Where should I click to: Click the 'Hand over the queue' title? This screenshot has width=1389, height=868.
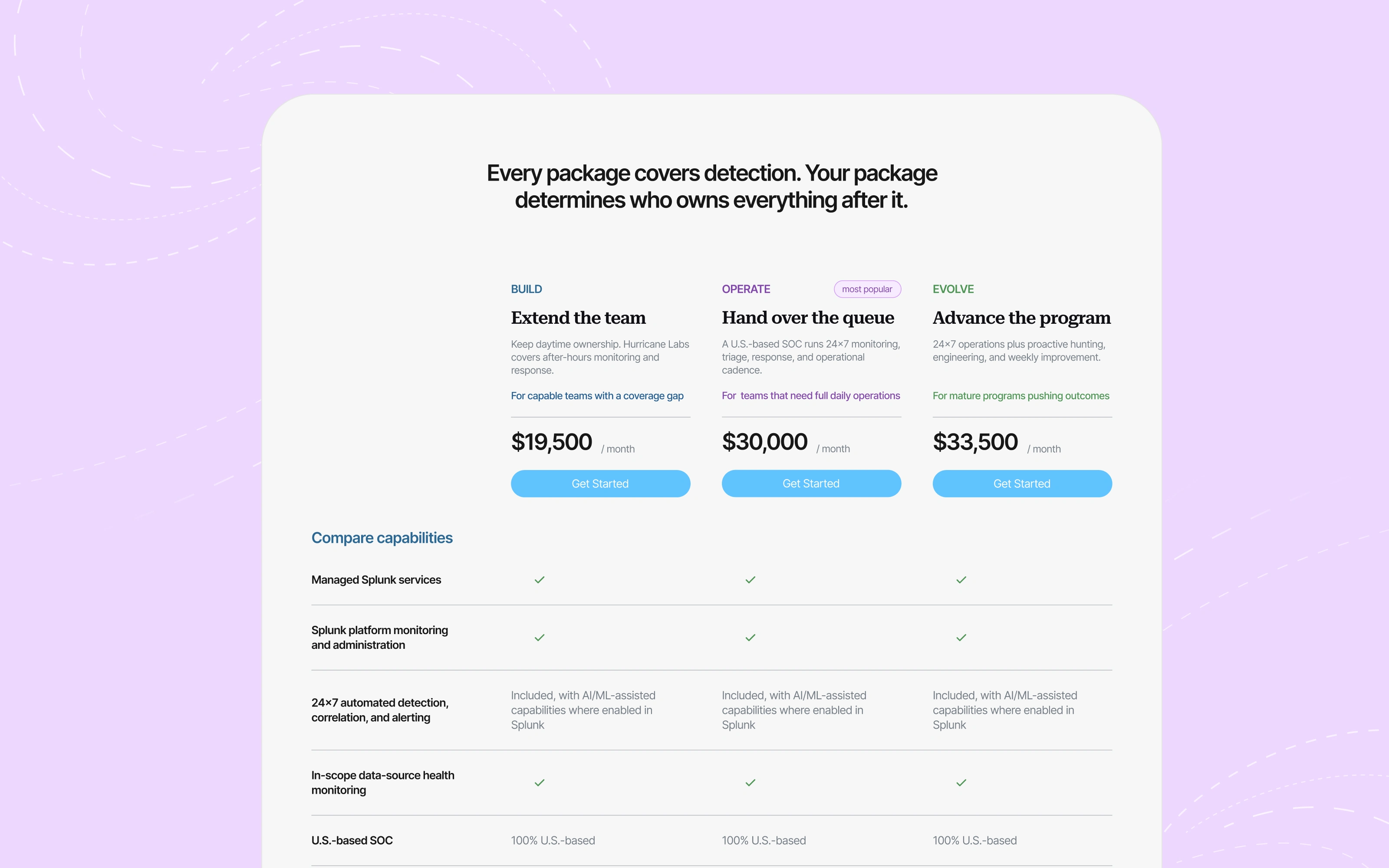click(x=807, y=317)
